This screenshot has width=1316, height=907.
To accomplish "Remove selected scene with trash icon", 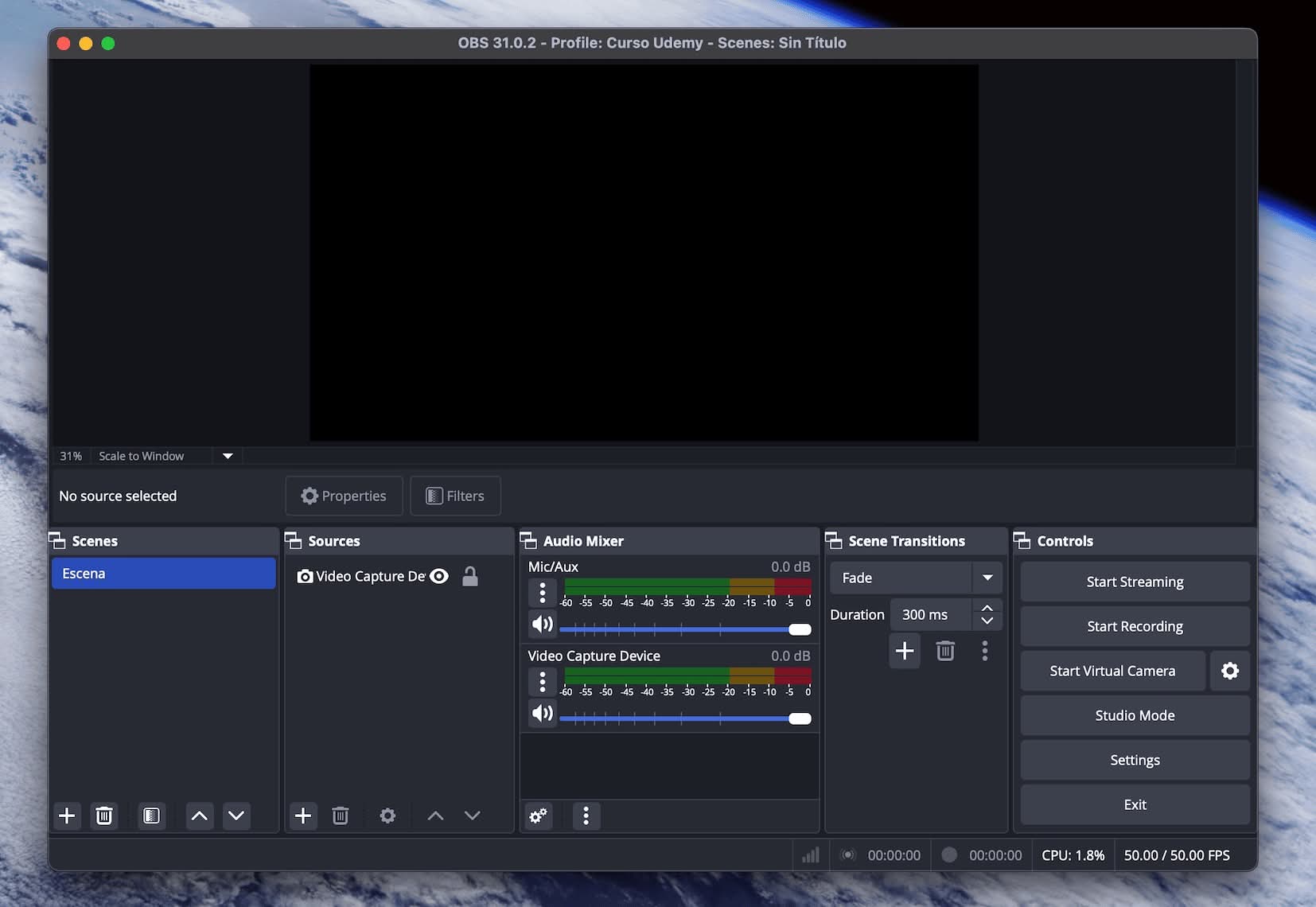I will point(104,816).
